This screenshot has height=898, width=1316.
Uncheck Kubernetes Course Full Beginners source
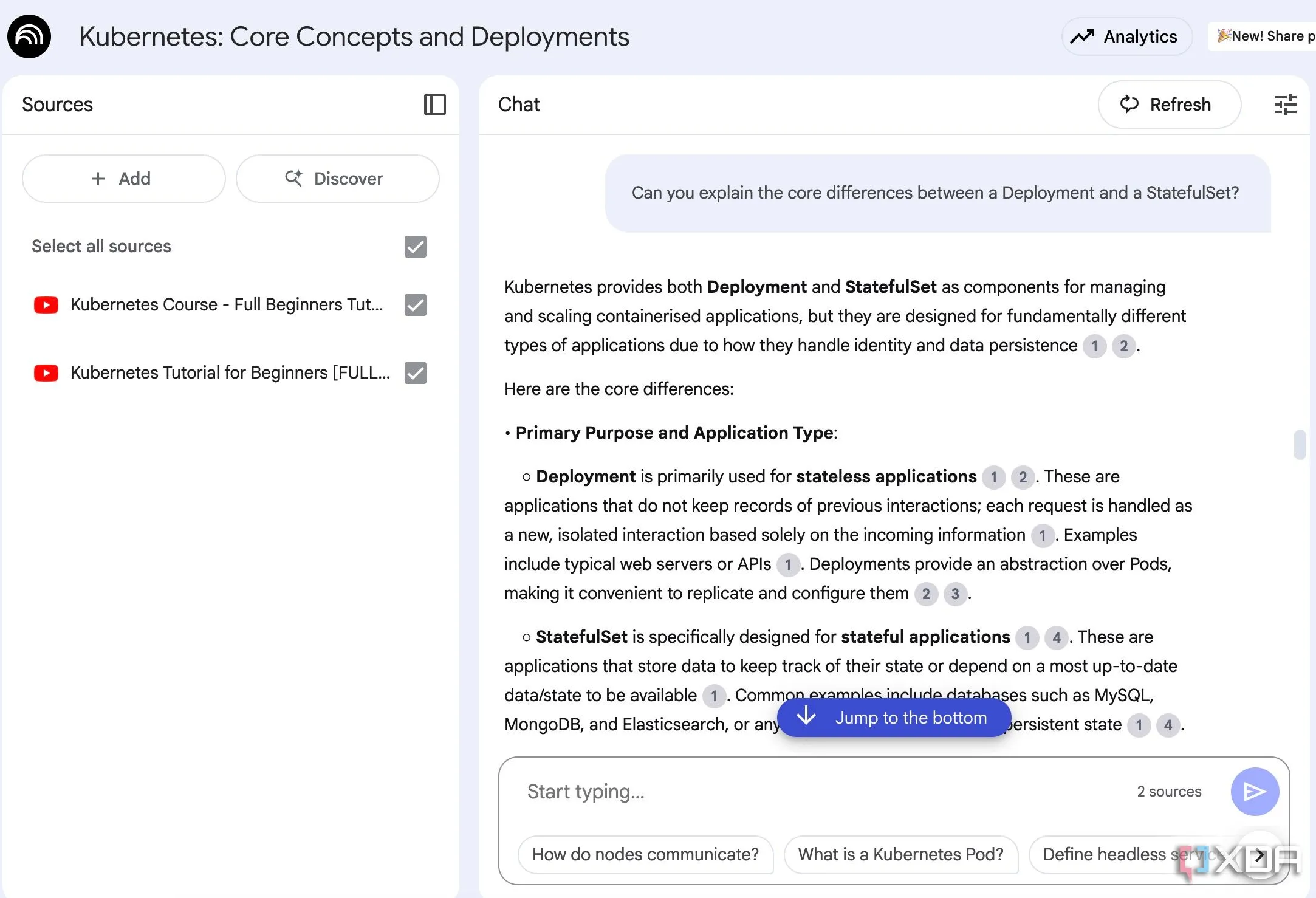[416, 305]
